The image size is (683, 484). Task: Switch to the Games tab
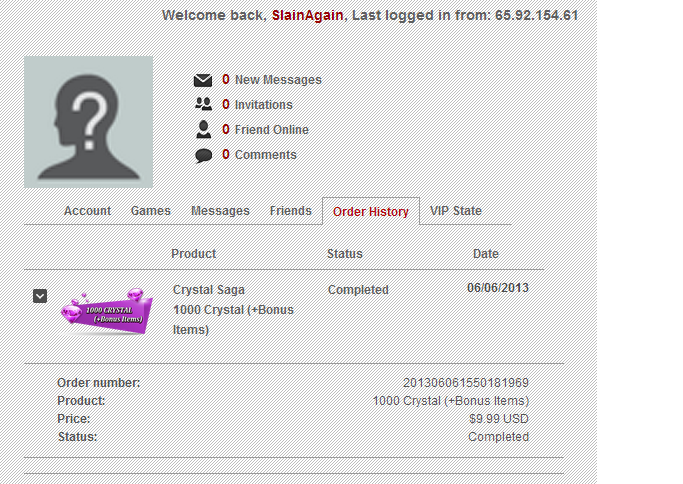coord(151,211)
